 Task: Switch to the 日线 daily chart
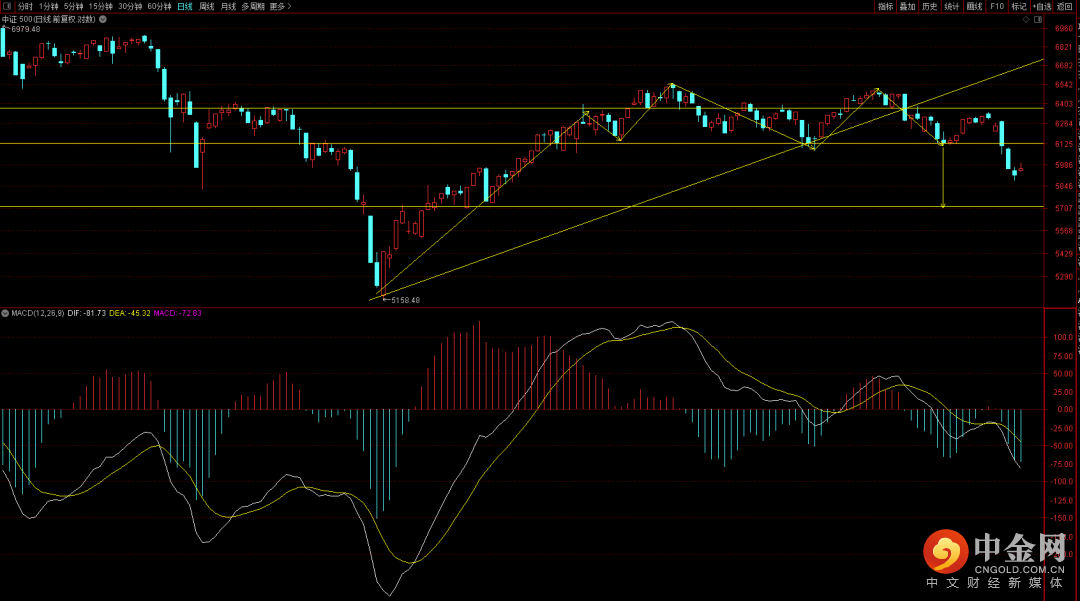pyautogui.click(x=184, y=6)
